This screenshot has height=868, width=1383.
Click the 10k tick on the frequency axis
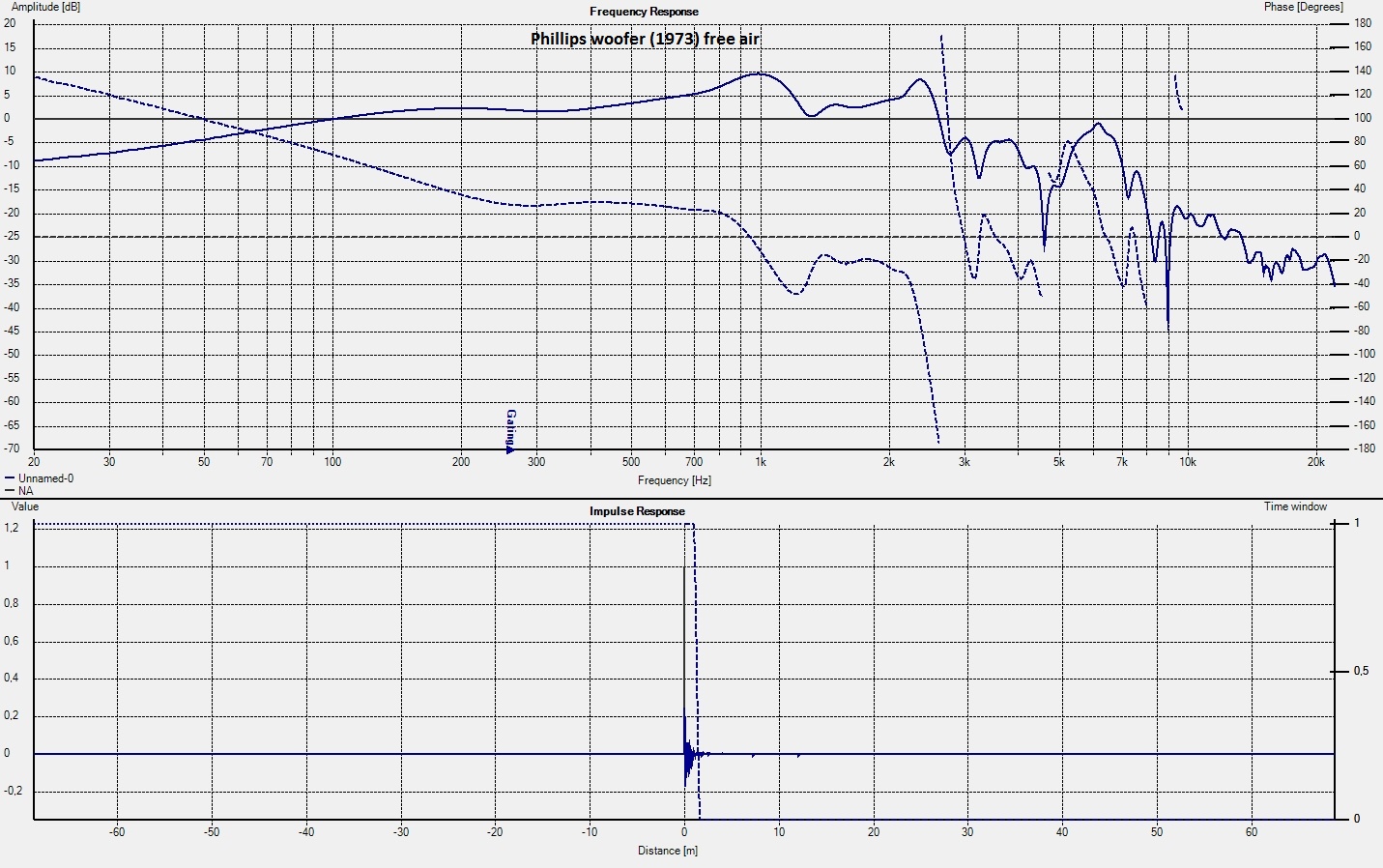click(1187, 462)
